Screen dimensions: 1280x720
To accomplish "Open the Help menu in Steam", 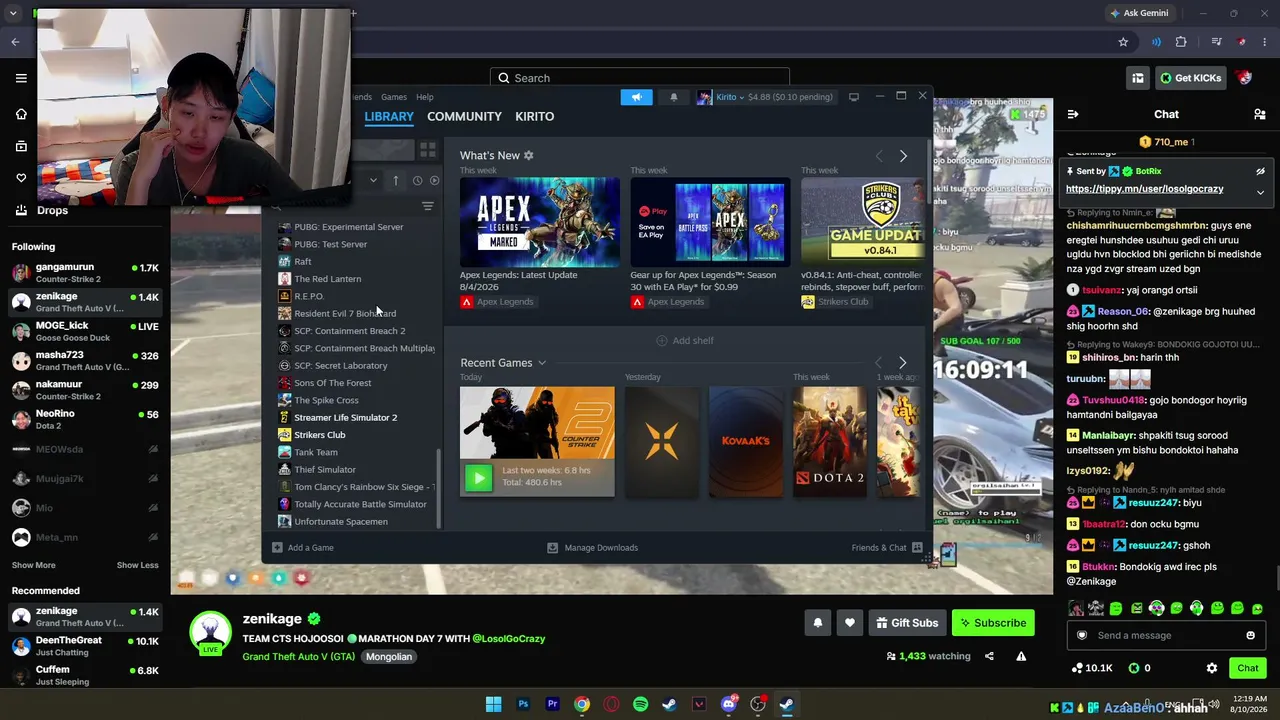I will coord(425,97).
